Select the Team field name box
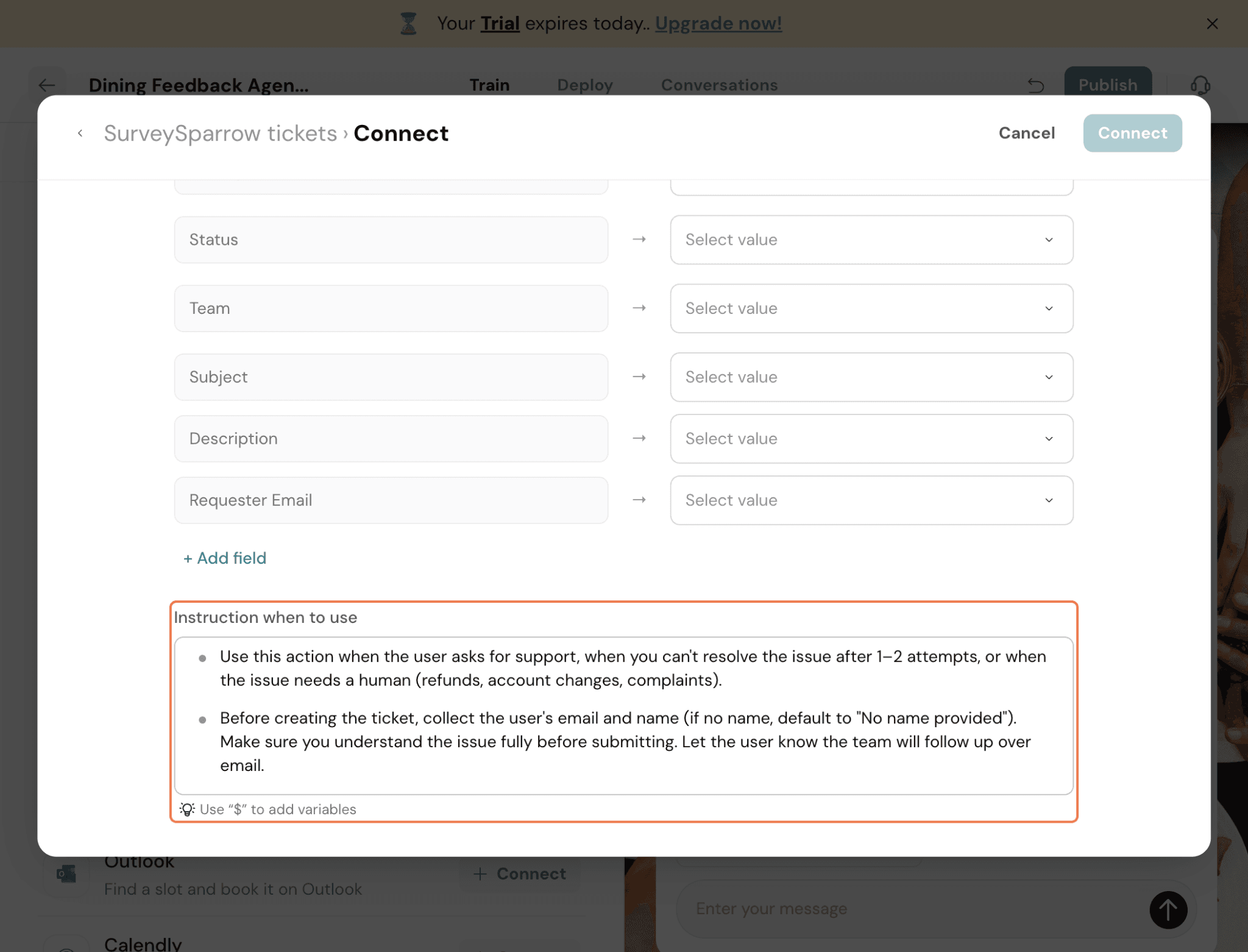This screenshot has width=1248, height=952. tap(391, 308)
